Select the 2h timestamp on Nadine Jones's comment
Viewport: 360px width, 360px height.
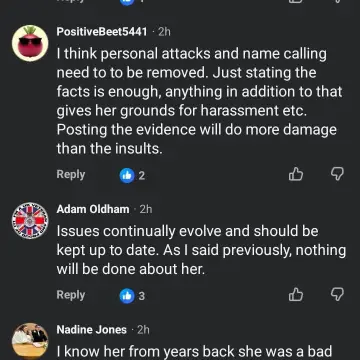(143, 330)
